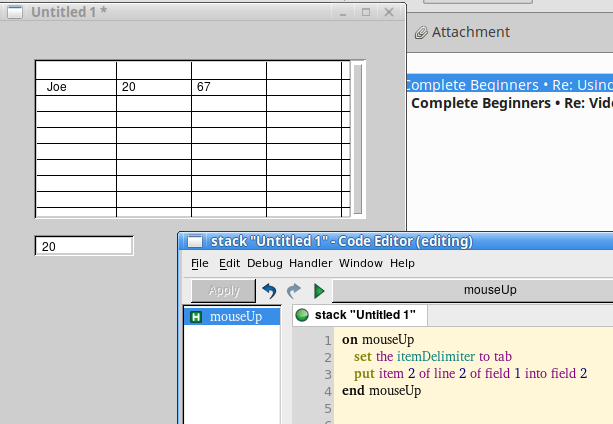Open the Window menu
Screen dimensions: 613x424
pos(360,263)
